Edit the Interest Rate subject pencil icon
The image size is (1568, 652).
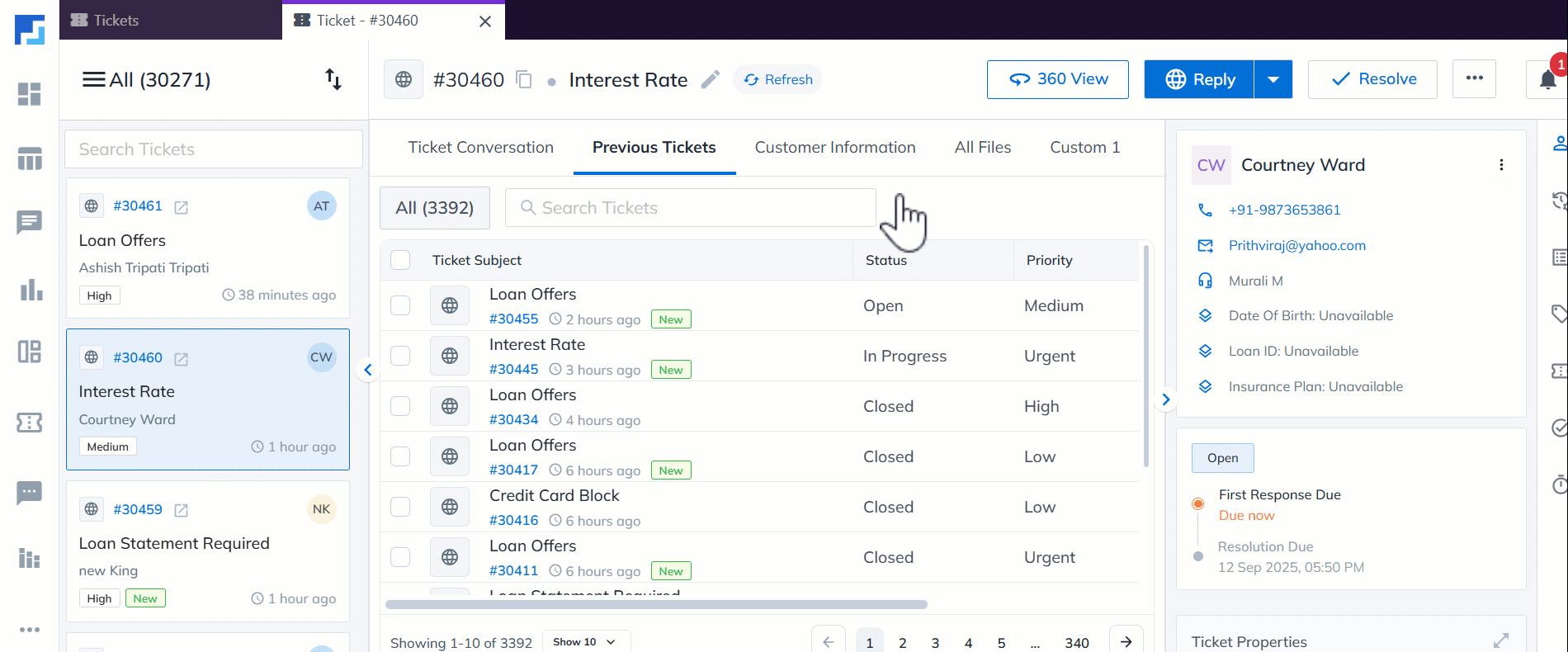coord(710,79)
